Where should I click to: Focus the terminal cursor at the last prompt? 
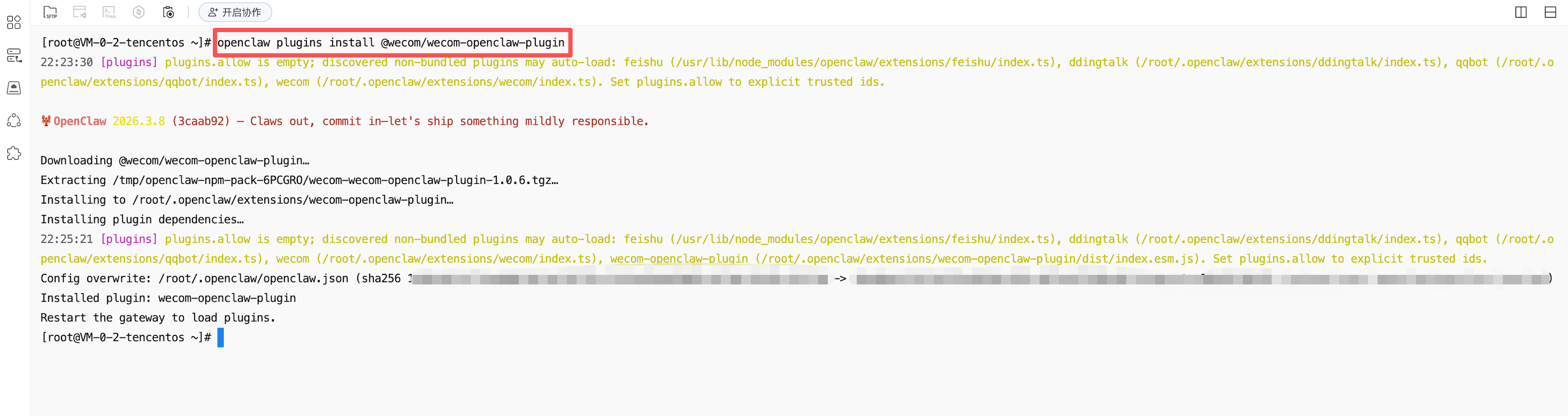click(x=220, y=337)
